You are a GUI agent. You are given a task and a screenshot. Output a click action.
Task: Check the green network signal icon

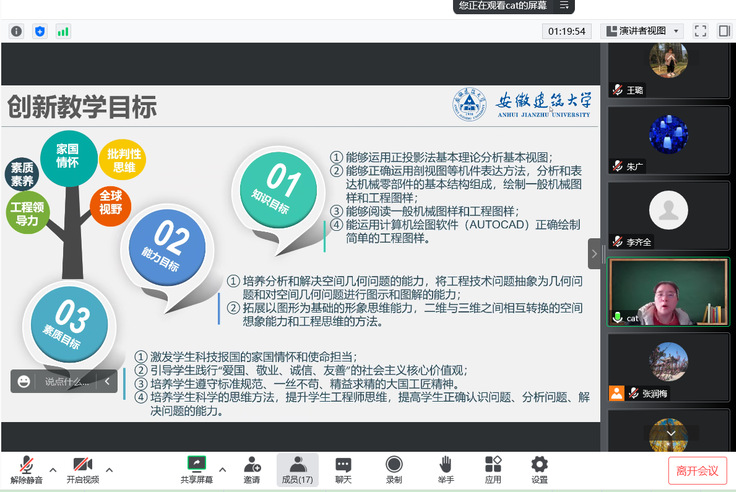click(63, 31)
